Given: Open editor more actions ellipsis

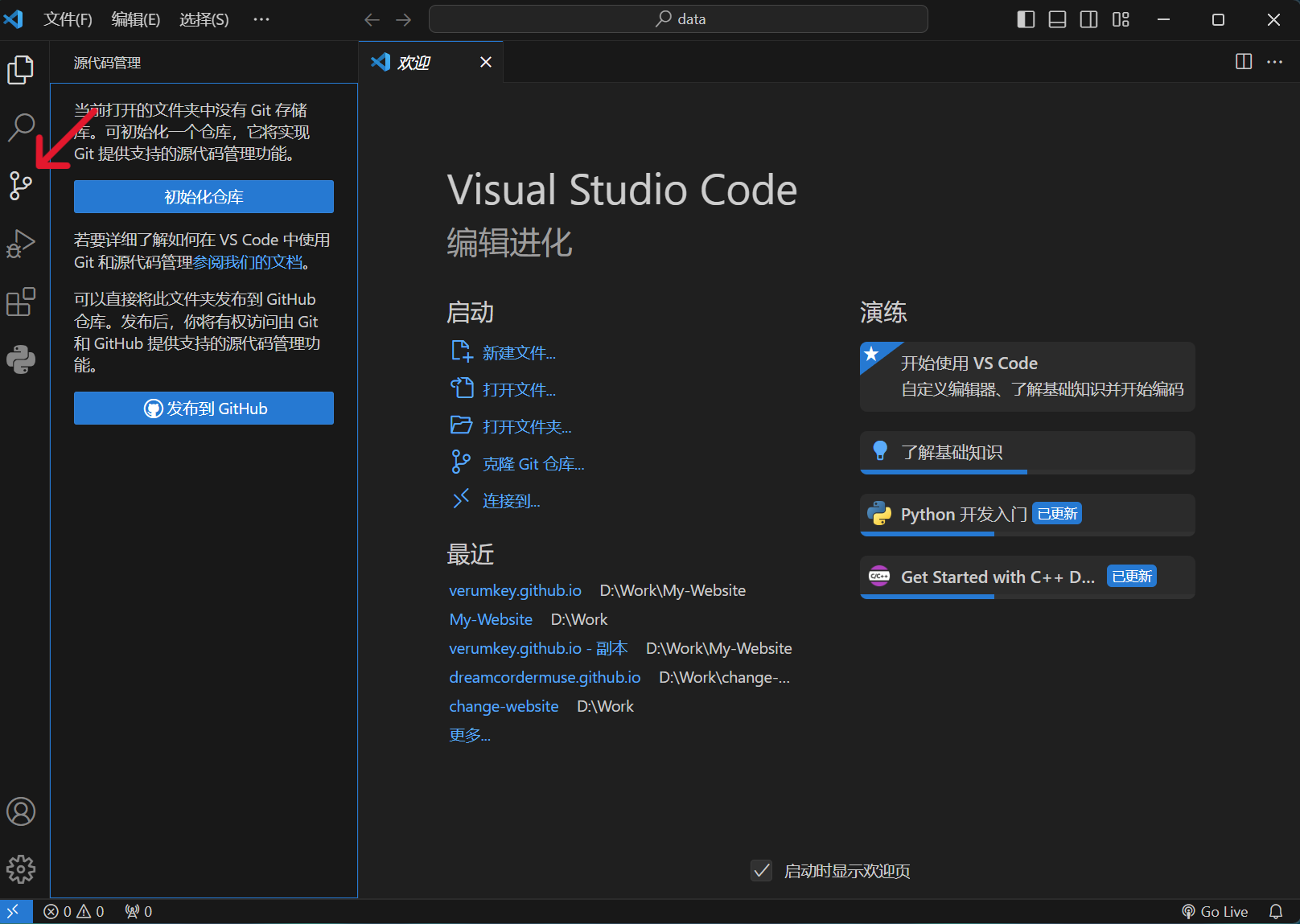Looking at the screenshot, I should [1275, 62].
